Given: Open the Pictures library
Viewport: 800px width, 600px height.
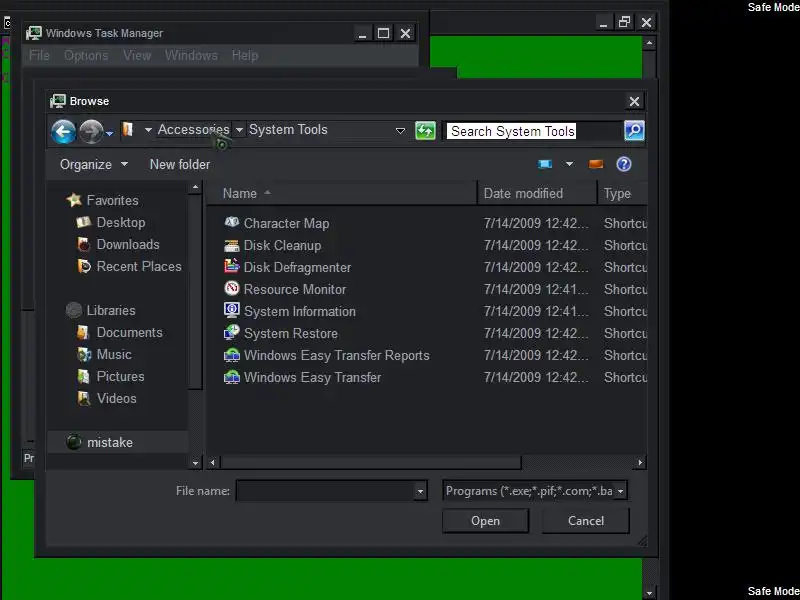Looking at the screenshot, I should (120, 376).
